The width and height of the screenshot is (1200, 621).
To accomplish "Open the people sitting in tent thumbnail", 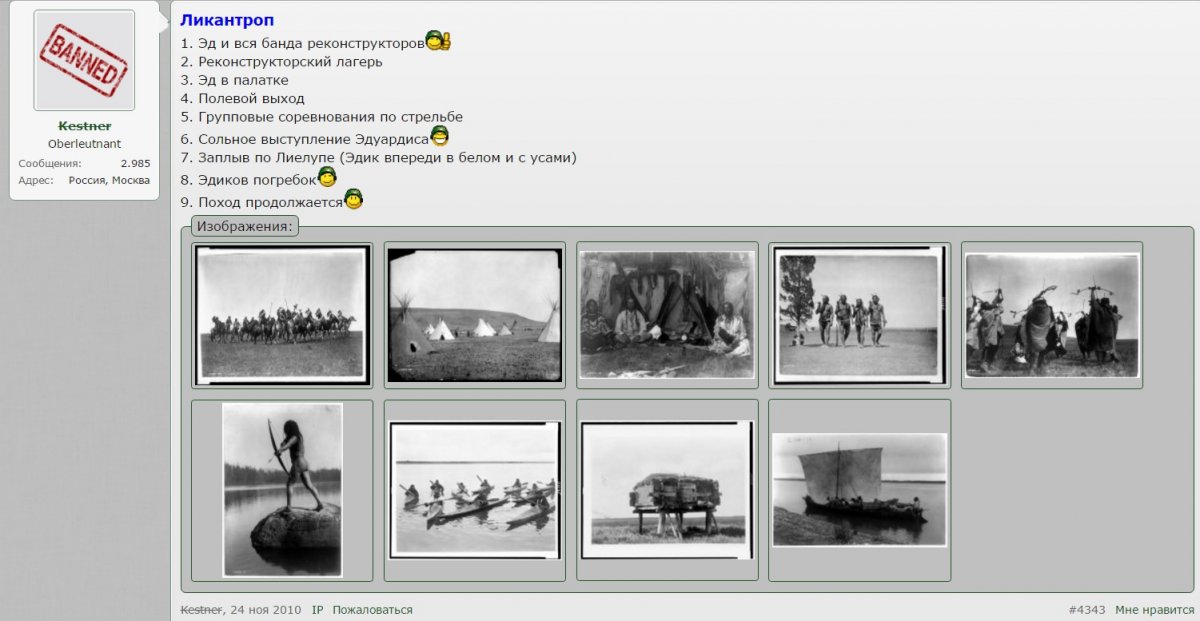I will [x=667, y=314].
